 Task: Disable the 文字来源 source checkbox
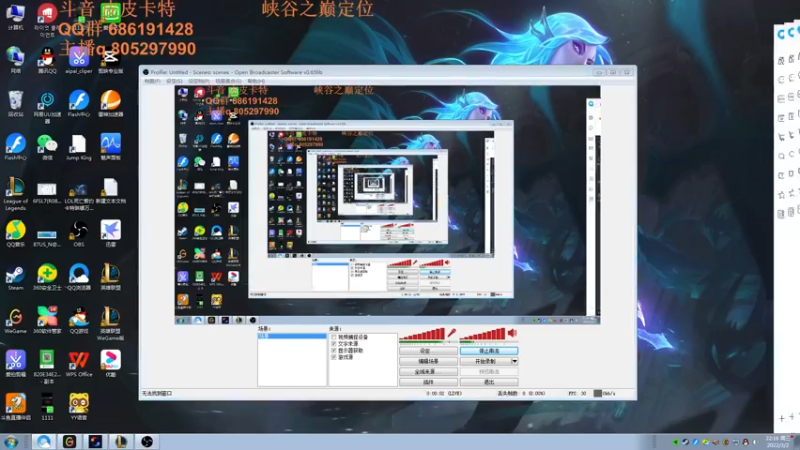(x=334, y=344)
